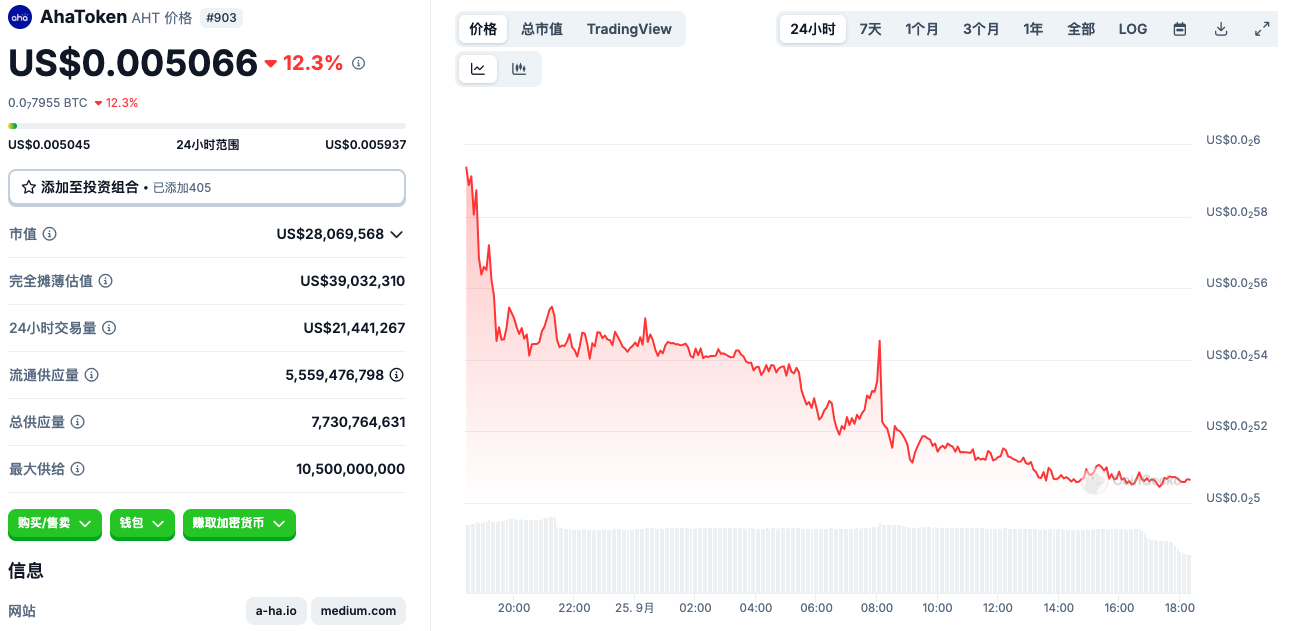The width and height of the screenshot is (1290, 631).
Task: Toggle LOG scale on chart
Action: pyautogui.click(x=1133, y=29)
